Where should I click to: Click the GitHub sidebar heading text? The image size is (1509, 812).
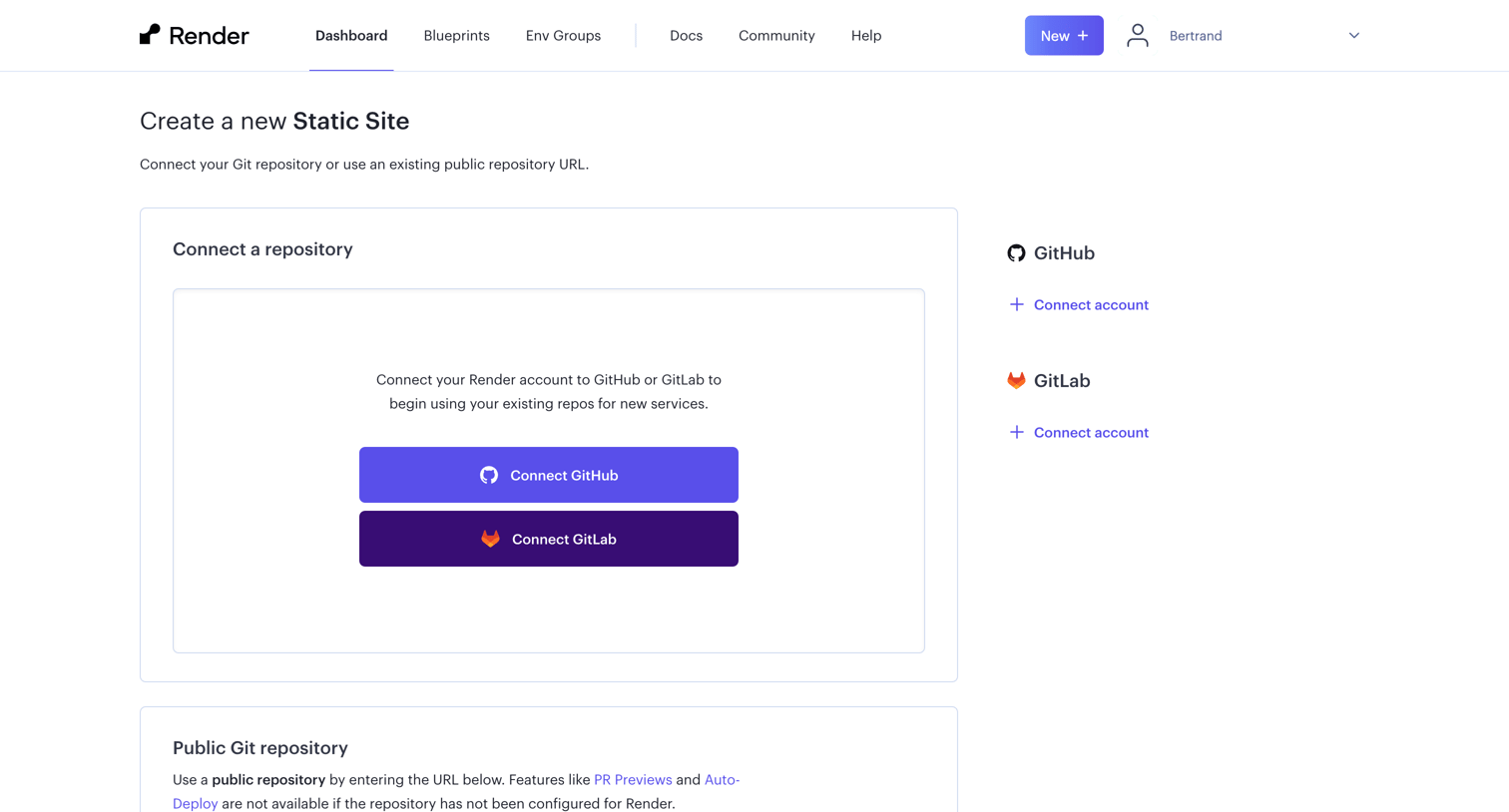[1064, 253]
